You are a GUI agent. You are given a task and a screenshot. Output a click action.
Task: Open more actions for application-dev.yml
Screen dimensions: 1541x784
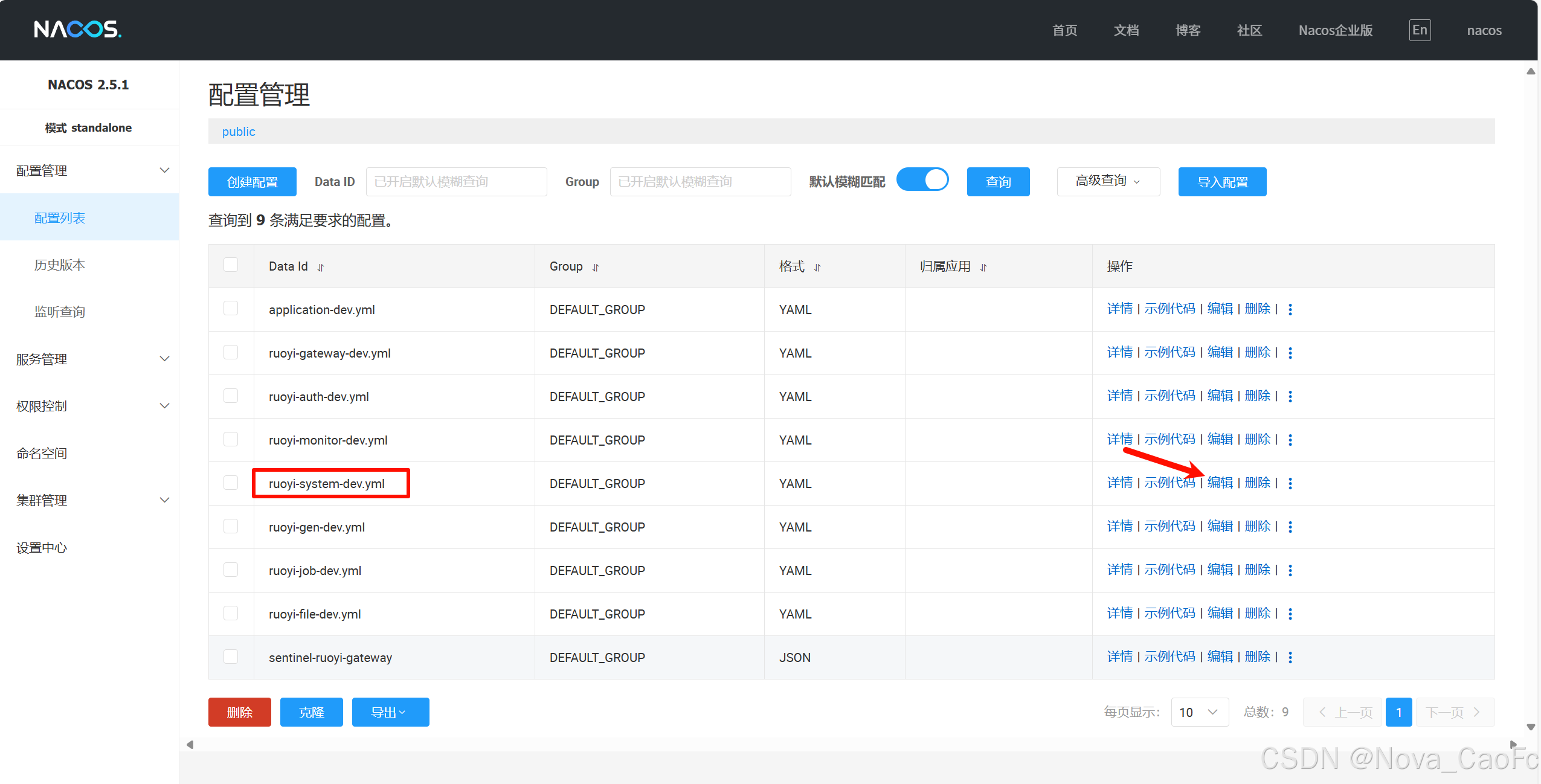(1290, 309)
